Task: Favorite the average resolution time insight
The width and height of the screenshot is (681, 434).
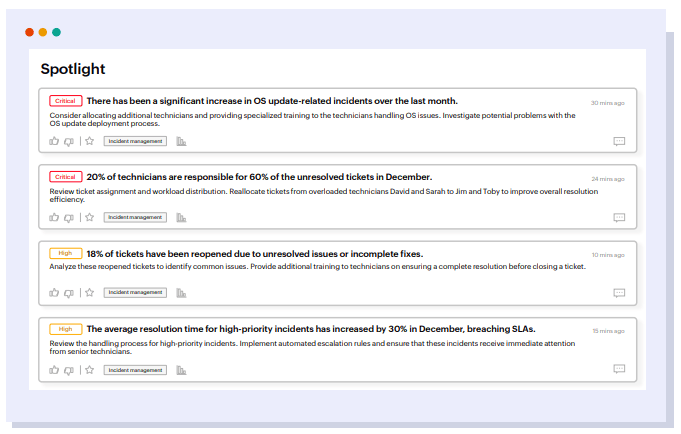Action: [89, 370]
